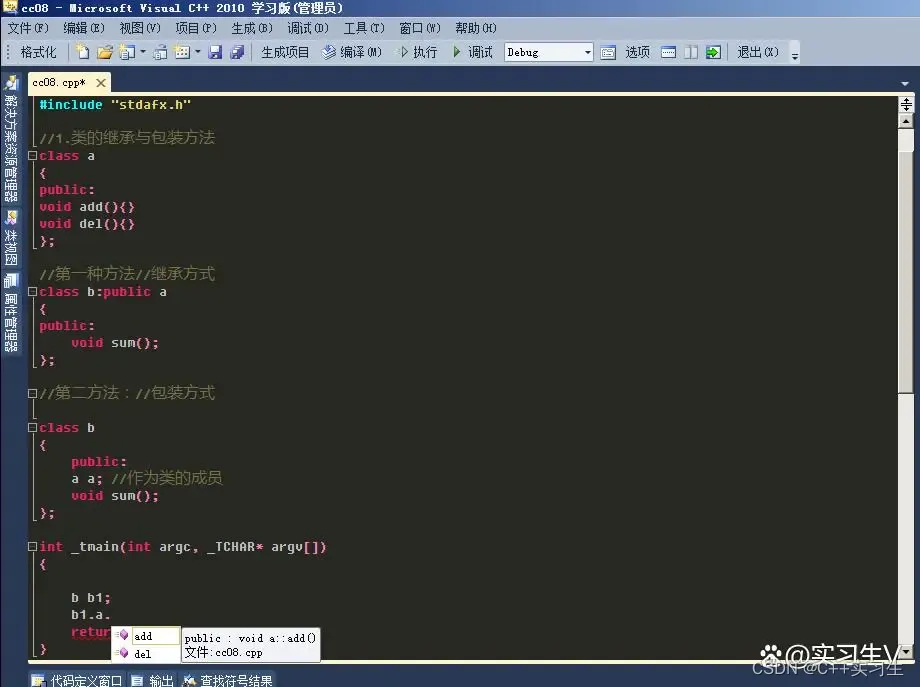Collapse the class b:public a block
Viewport: 920px width, 687px height.
(33, 292)
